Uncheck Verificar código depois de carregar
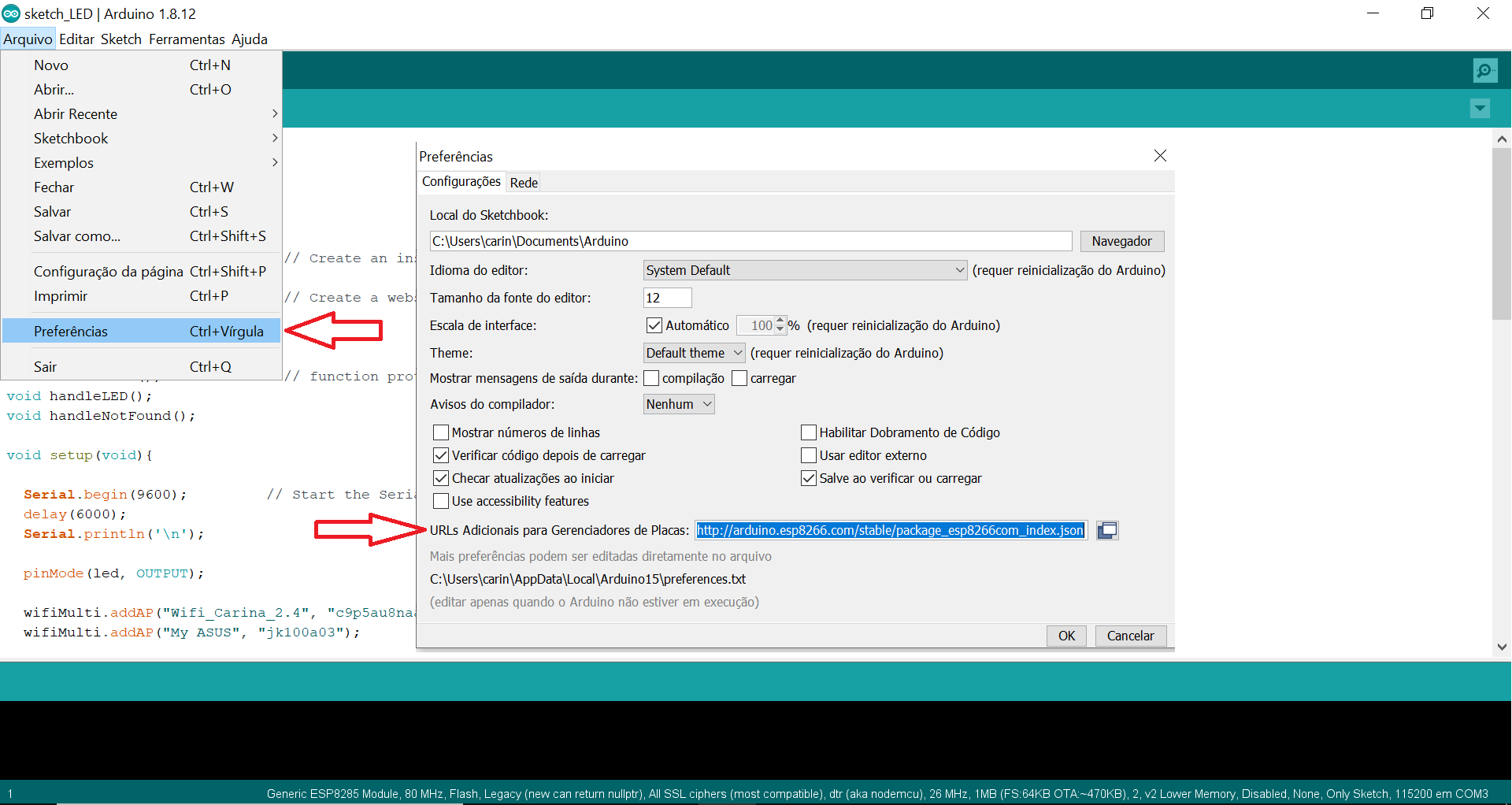This screenshot has height=805, width=1512. (441, 455)
